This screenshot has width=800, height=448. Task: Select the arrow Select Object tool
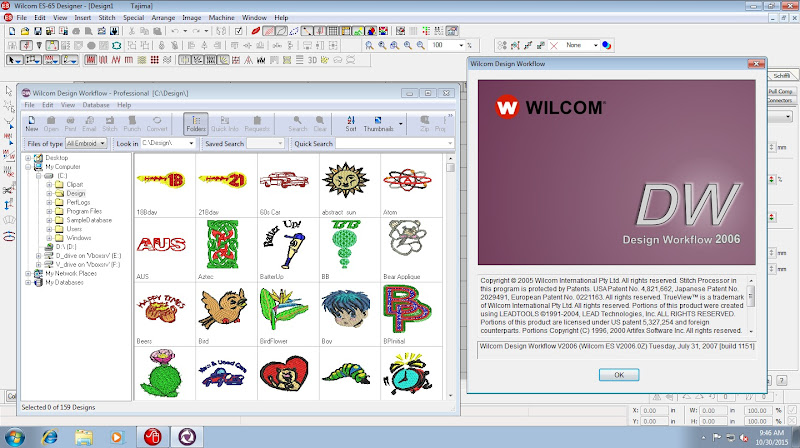(14, 60)
